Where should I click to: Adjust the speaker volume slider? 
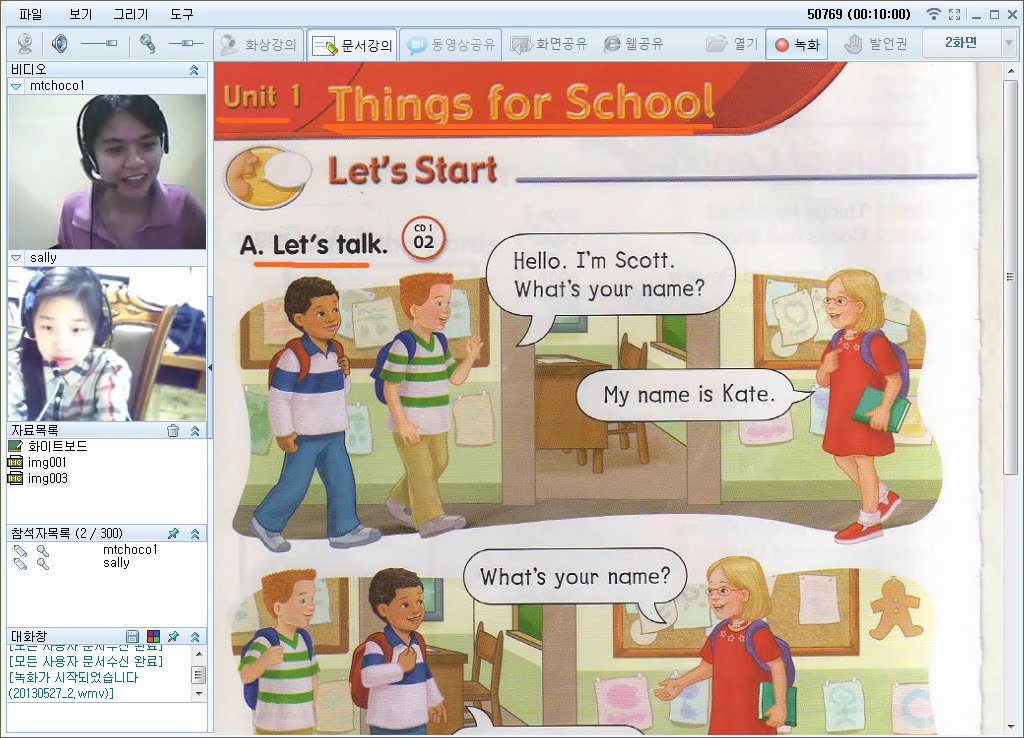pos(99,44)
